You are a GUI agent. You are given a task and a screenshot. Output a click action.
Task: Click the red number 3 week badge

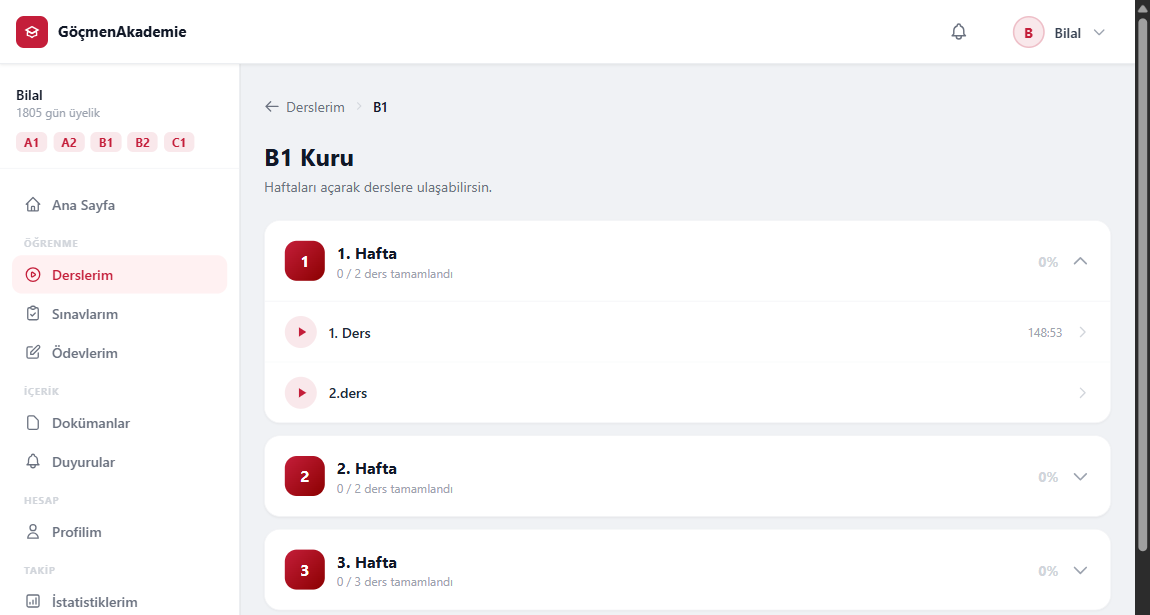coord(304,570)
